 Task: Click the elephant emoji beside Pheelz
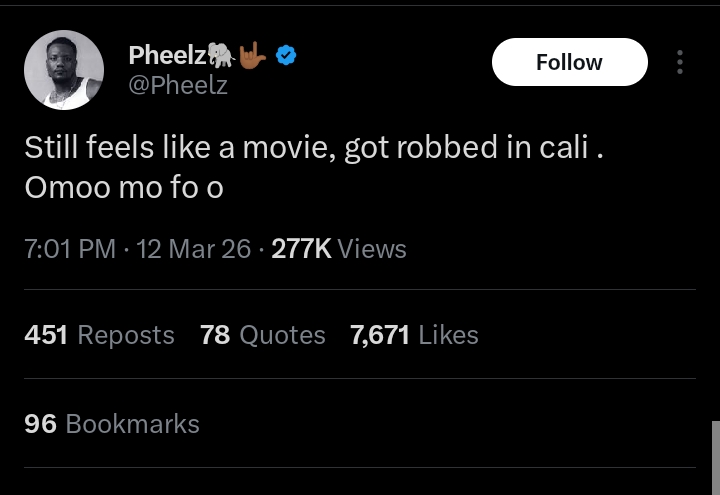[224, 58]
